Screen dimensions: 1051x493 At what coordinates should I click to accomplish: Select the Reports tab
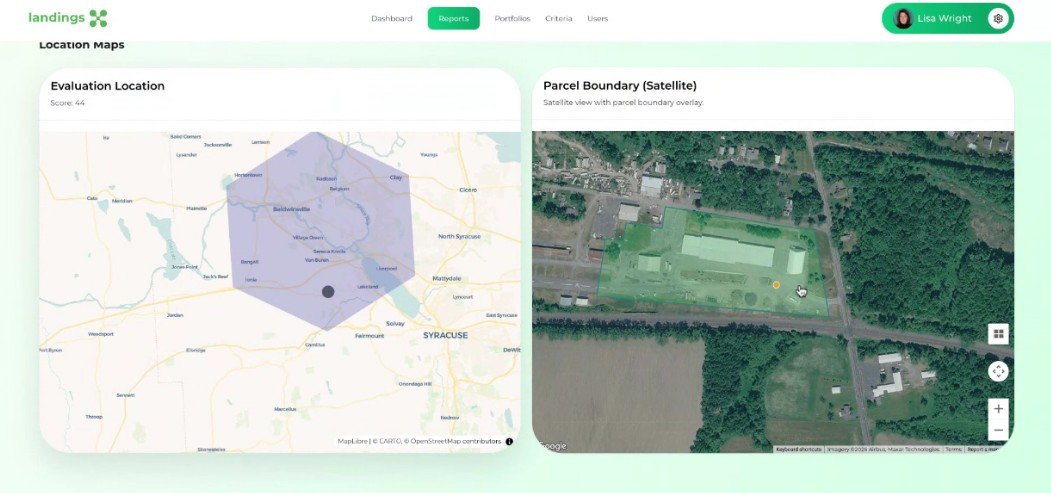[454, 18]
